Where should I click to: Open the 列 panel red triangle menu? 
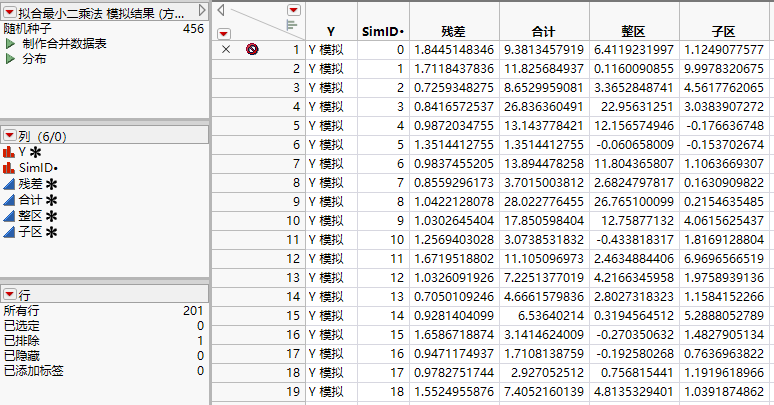[9, 135]
